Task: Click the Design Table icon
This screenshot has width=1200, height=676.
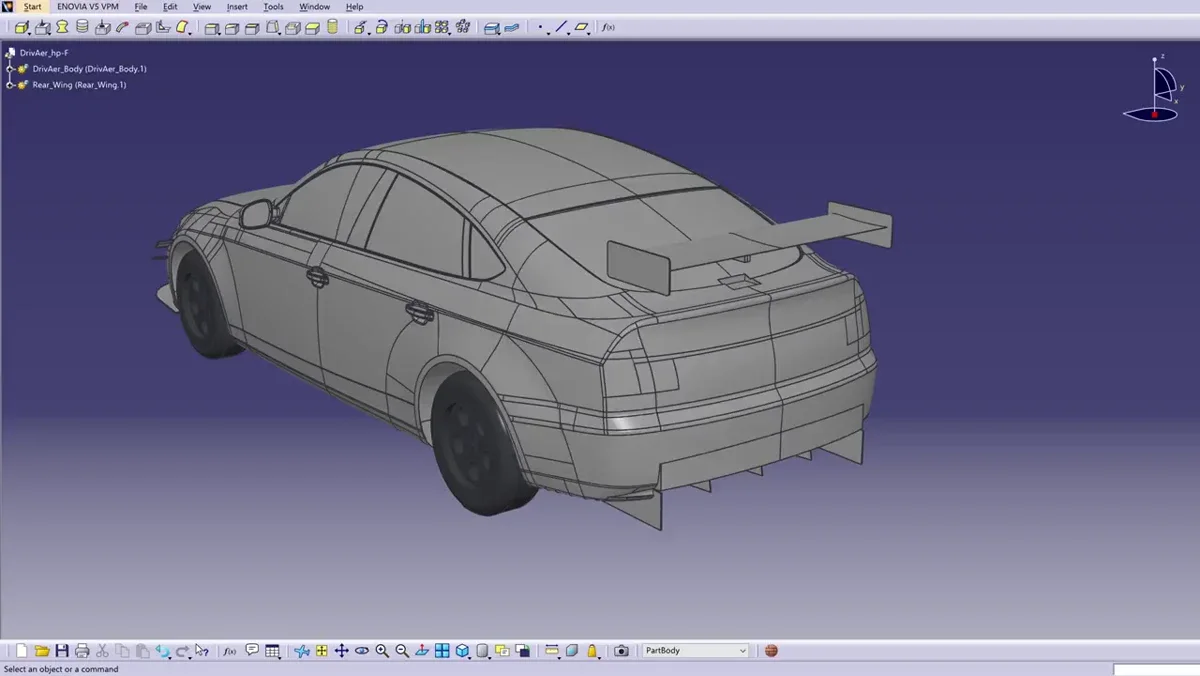Action: 272,651
